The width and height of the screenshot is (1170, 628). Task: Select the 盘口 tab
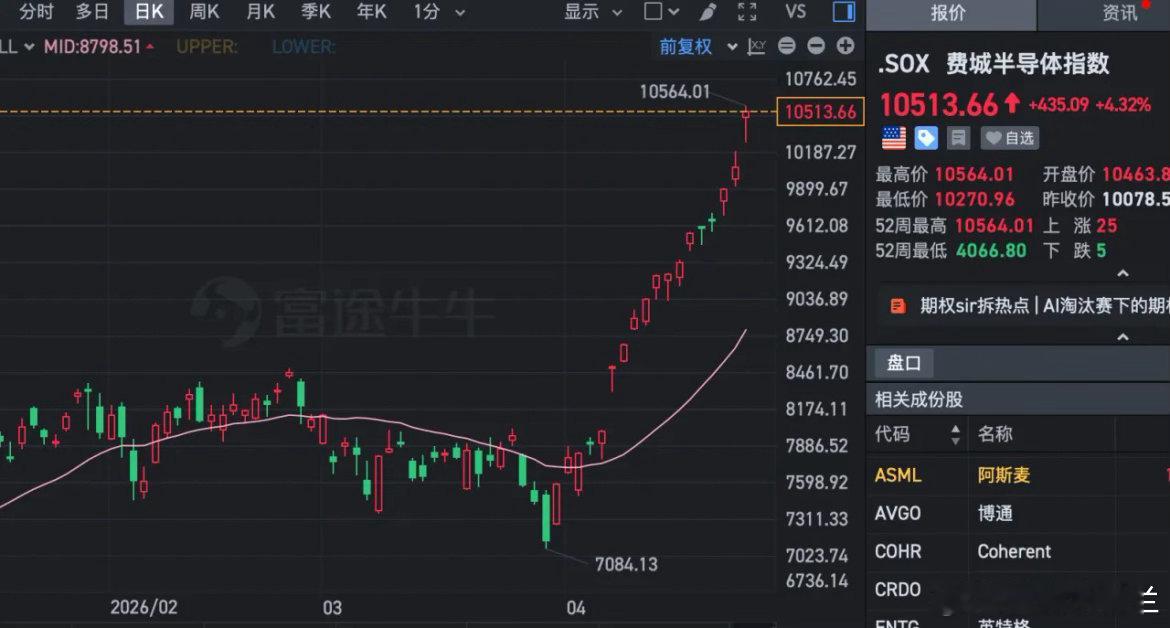tap(904, 363)
